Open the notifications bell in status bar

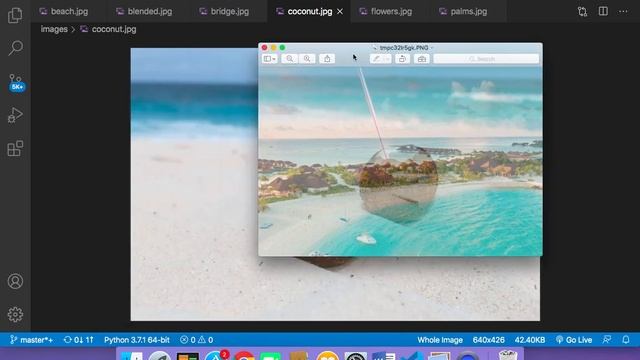click(626, 340)
